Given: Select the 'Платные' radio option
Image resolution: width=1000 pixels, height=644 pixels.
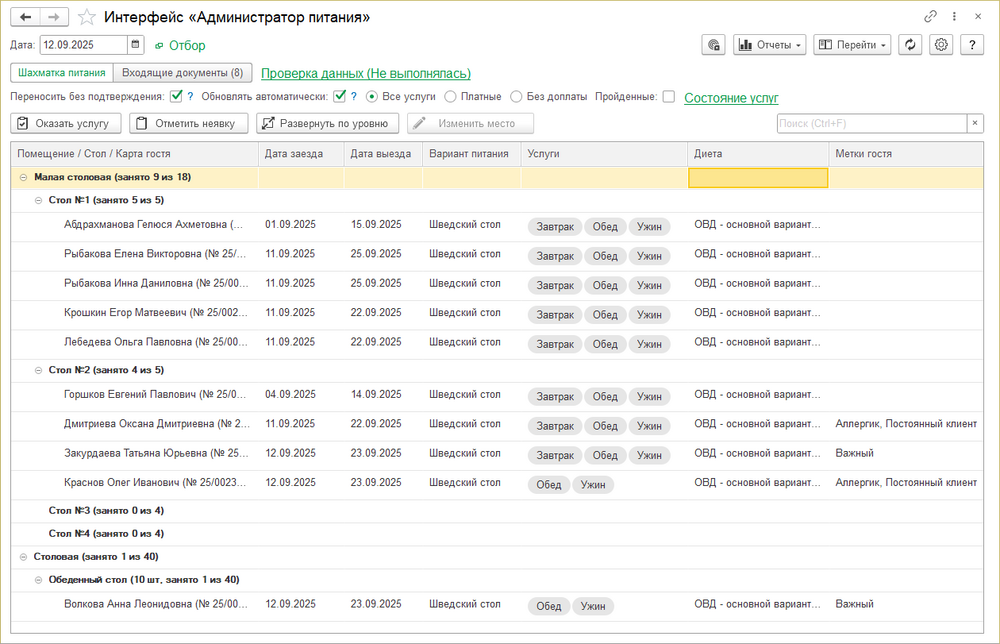Looking at the screenshot, I should [x=451, y=97].
